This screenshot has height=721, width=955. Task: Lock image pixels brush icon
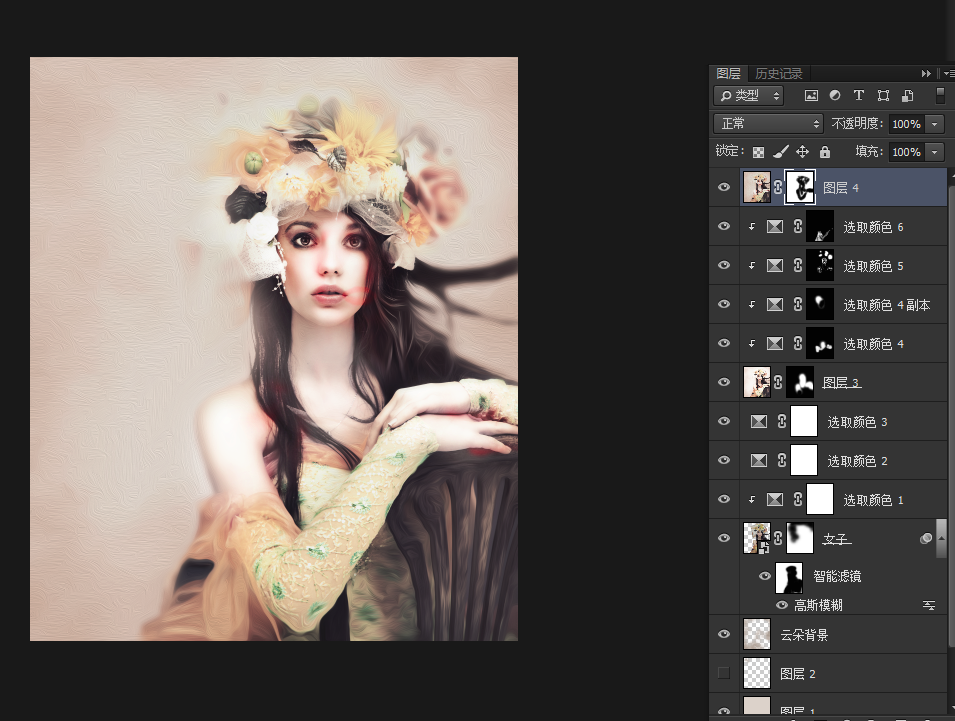pyautogui.click(x=781, y=152)
